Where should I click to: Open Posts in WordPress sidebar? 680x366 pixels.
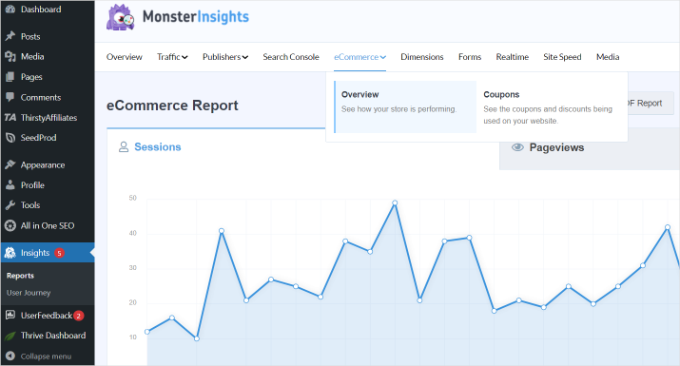point(30,36)
